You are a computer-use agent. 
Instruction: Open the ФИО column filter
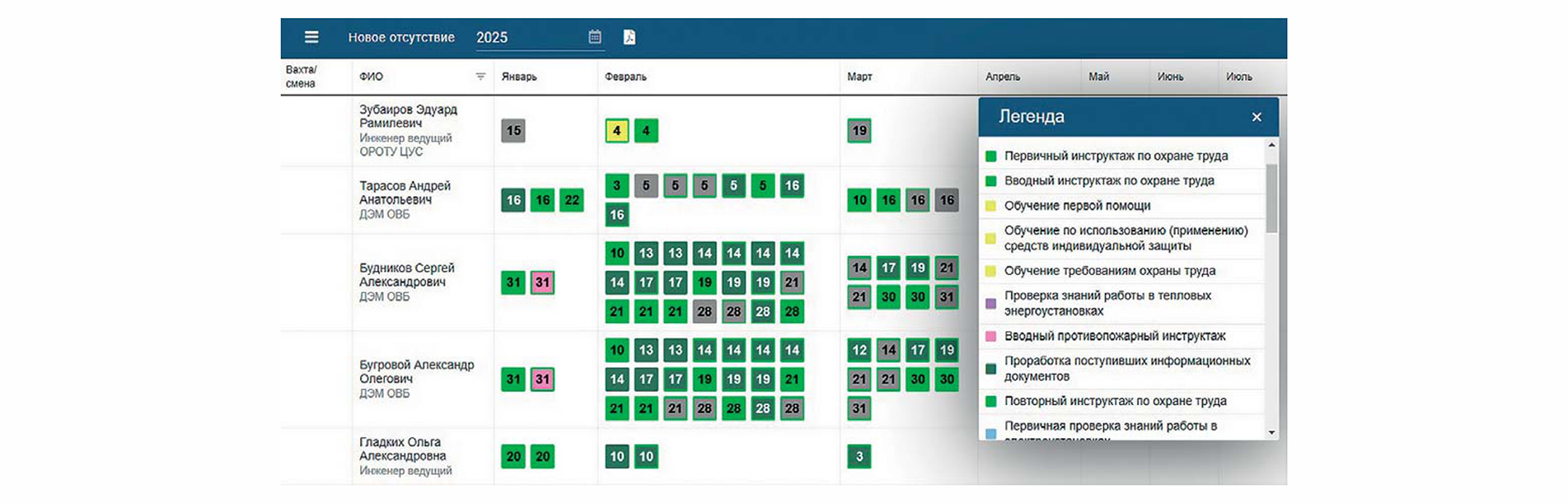(x=480, y=77)
